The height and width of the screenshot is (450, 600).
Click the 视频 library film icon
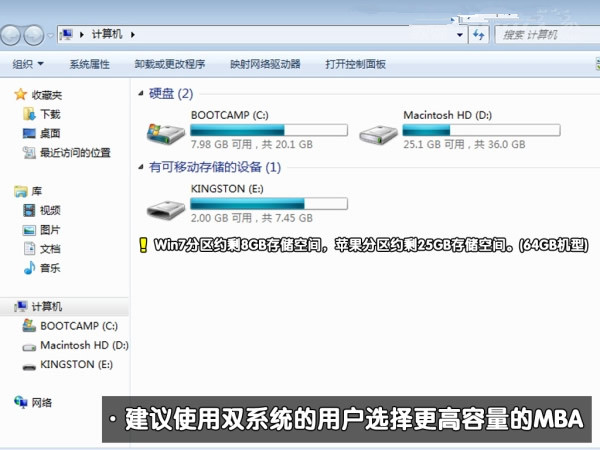point(29,210)
